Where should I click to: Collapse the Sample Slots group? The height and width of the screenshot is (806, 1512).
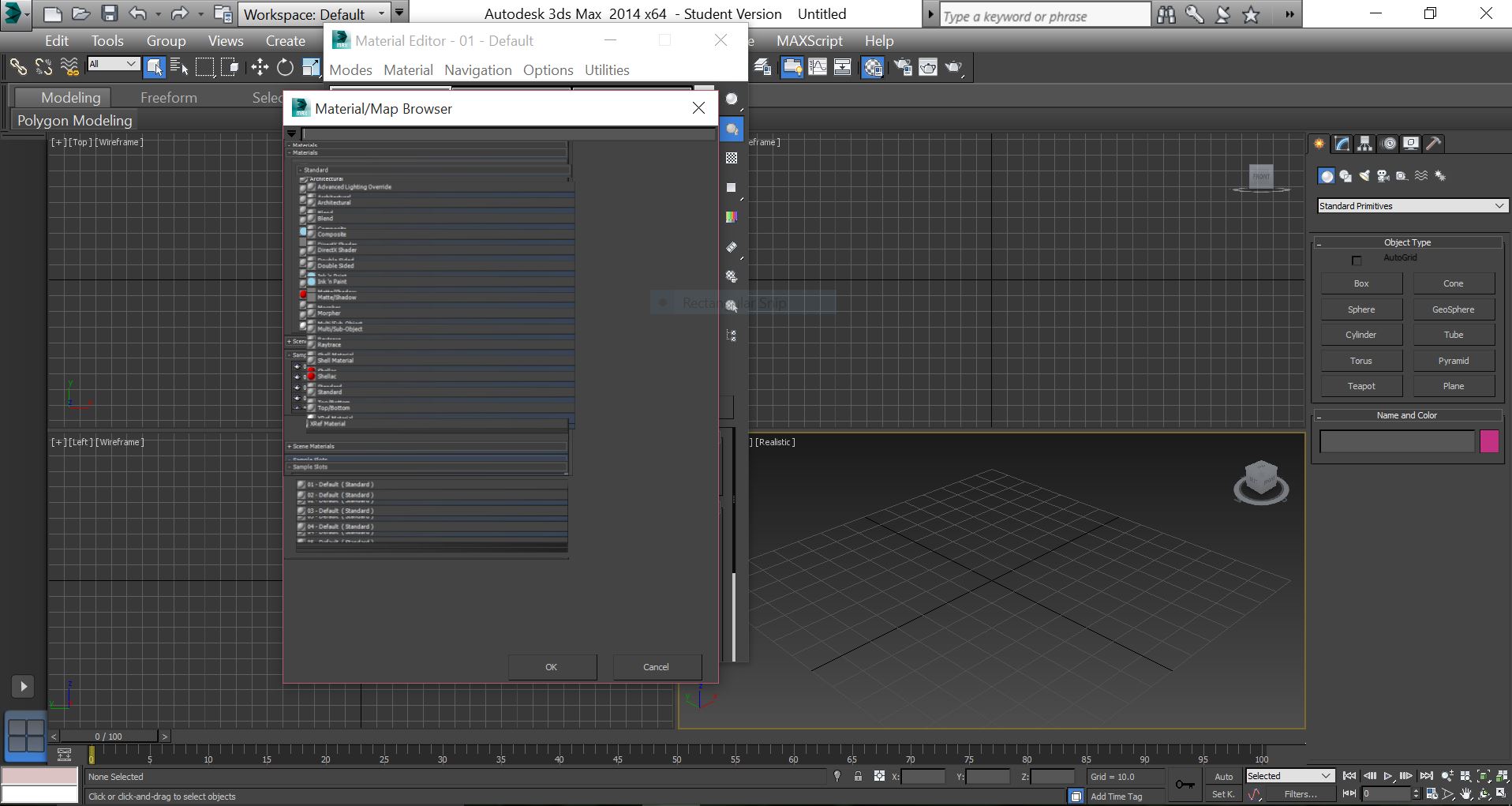tap(427, 467)
